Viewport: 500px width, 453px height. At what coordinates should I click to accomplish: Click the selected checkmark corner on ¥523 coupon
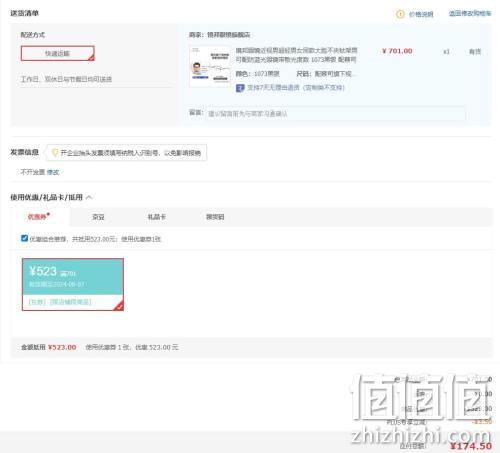pyautogui.click(x=119, y=306)
